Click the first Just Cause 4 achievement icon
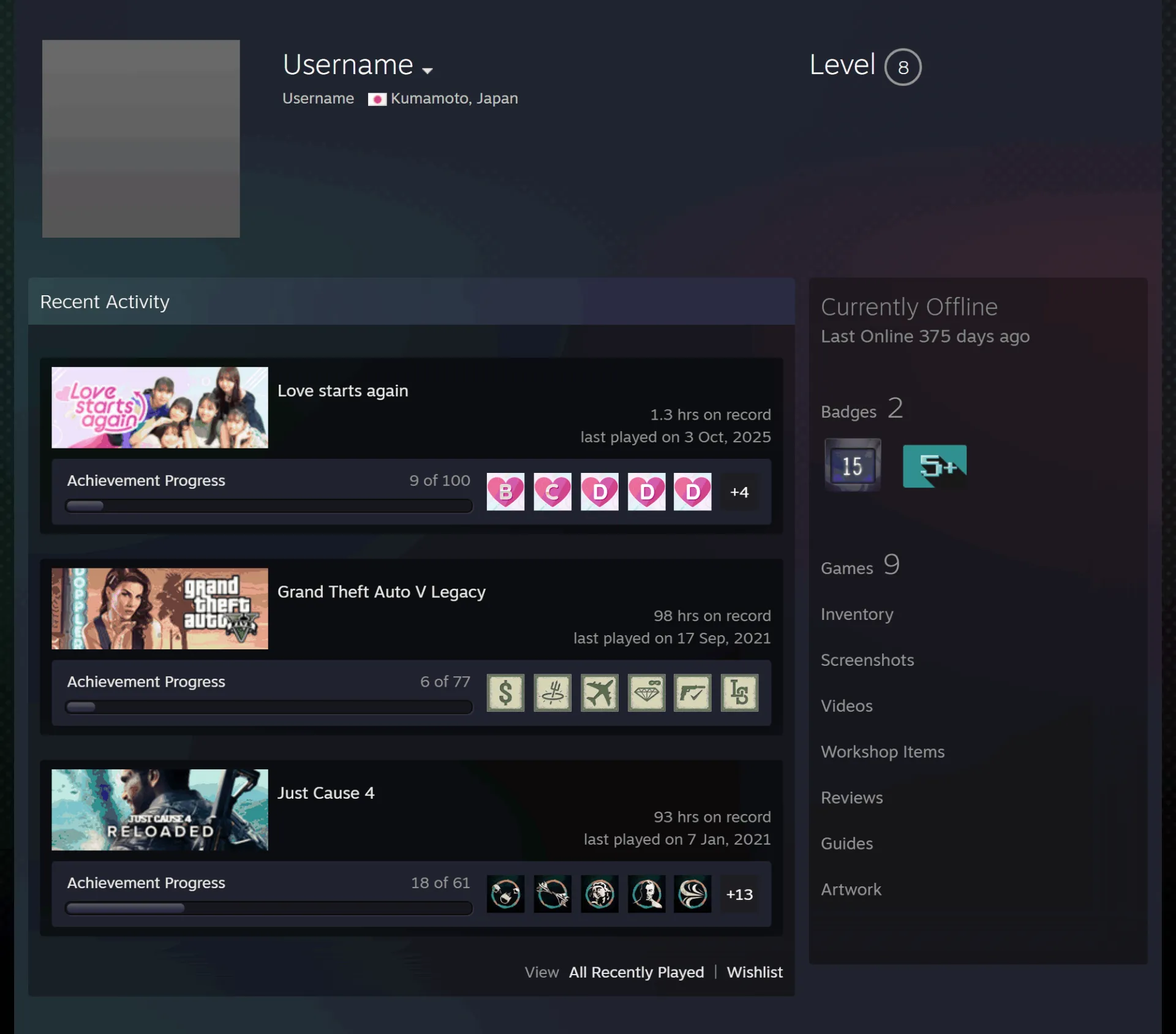Image resolution: width=1176 pixels, height=1034 pixels. 505,894
